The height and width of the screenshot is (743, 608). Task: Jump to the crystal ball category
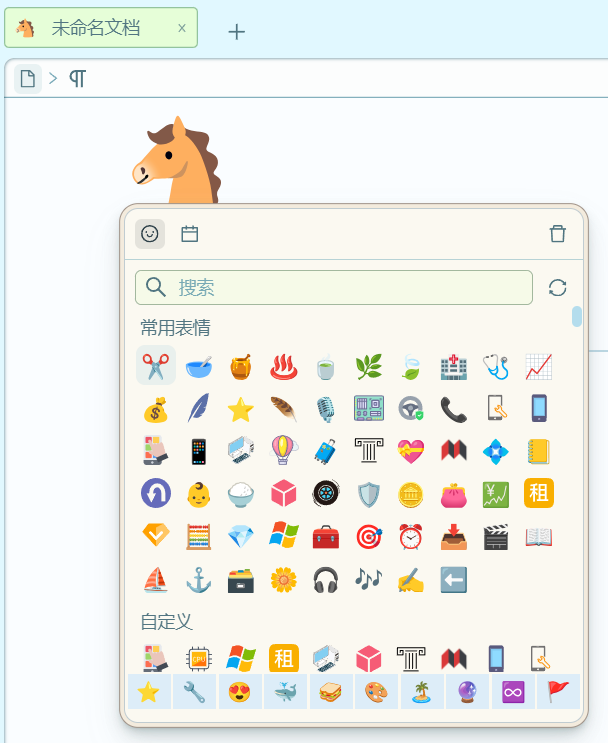pos(467,692)
